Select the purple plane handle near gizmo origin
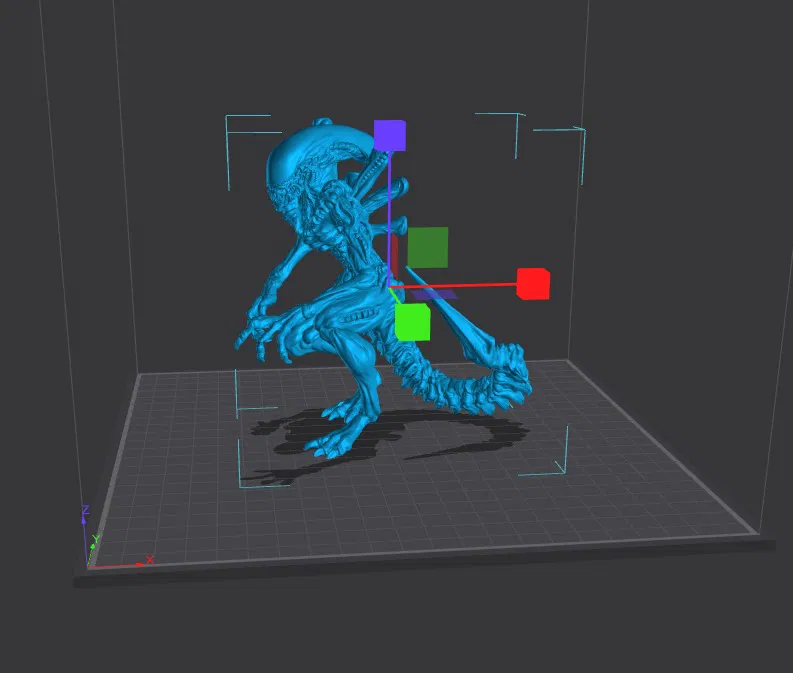 click(x=434, y=293)
